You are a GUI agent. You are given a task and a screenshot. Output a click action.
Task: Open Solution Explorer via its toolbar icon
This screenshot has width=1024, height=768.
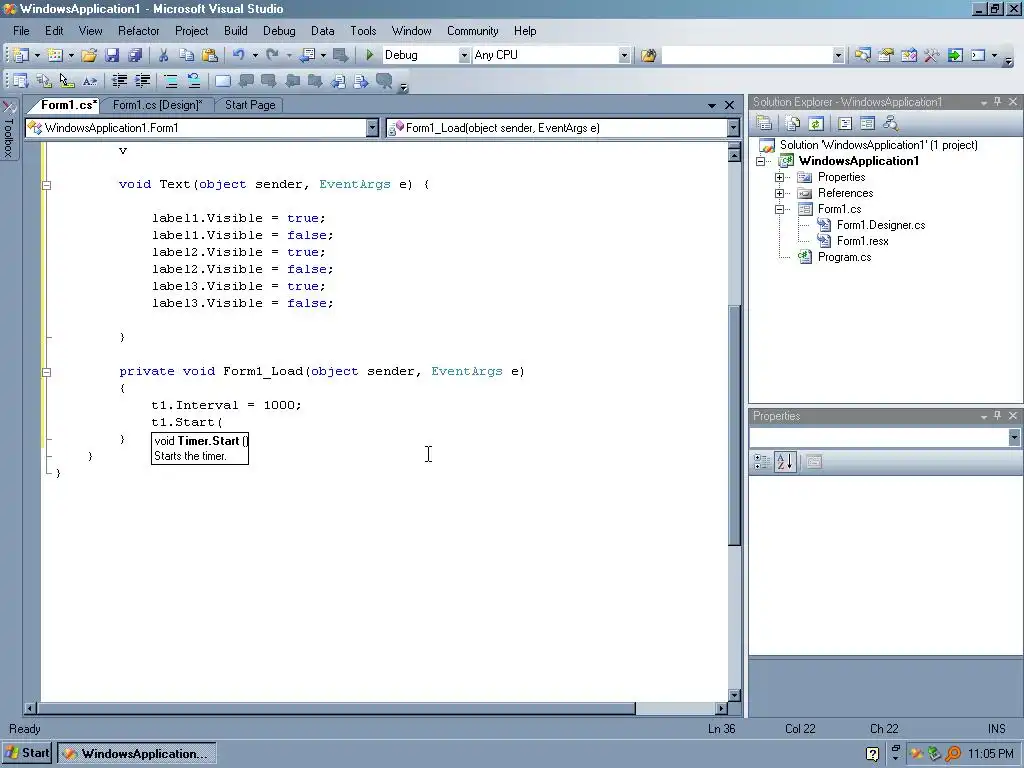coord(863,56)
